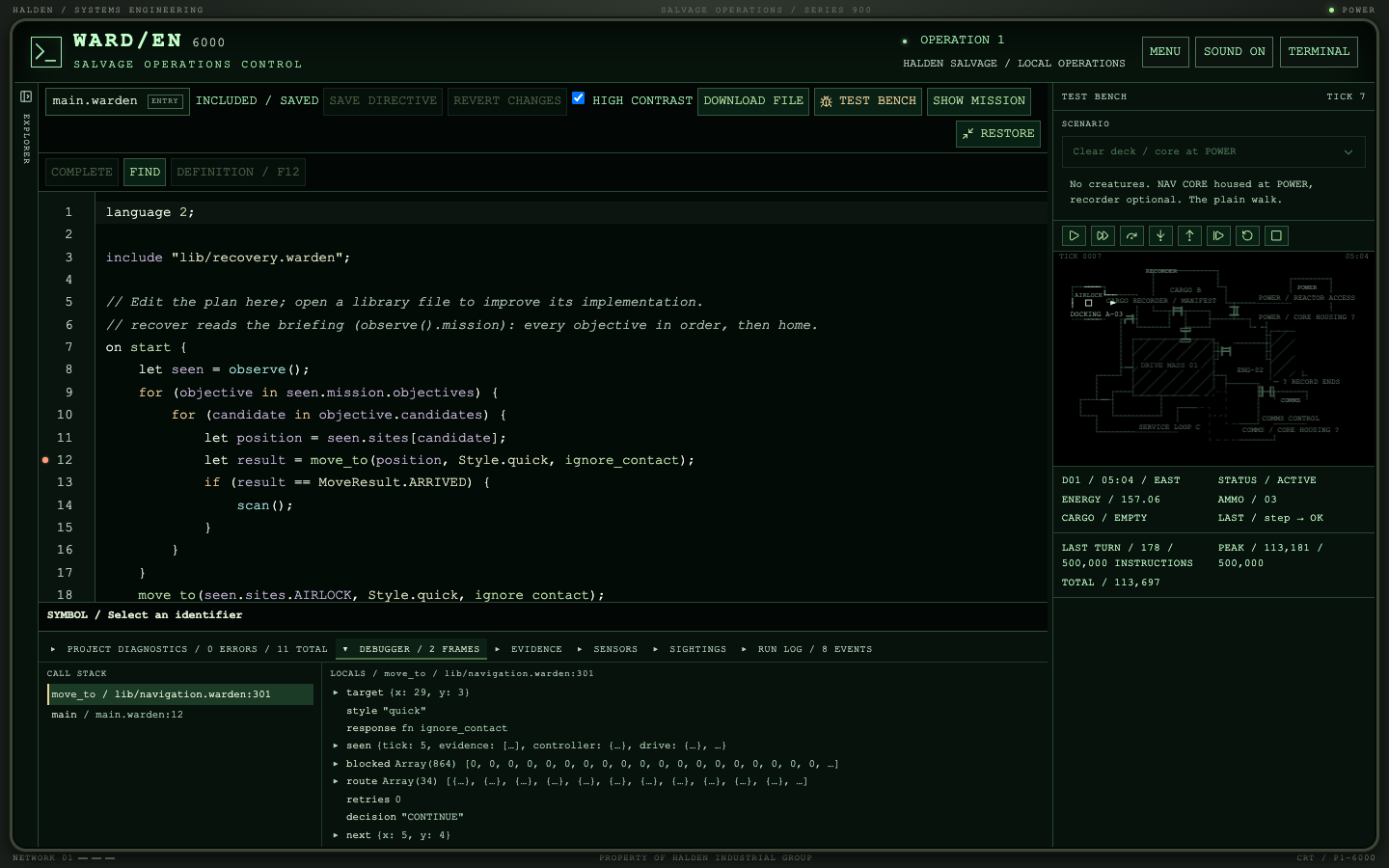
Task: Click the stop square icon
Action: click(x=1276, y=235)
